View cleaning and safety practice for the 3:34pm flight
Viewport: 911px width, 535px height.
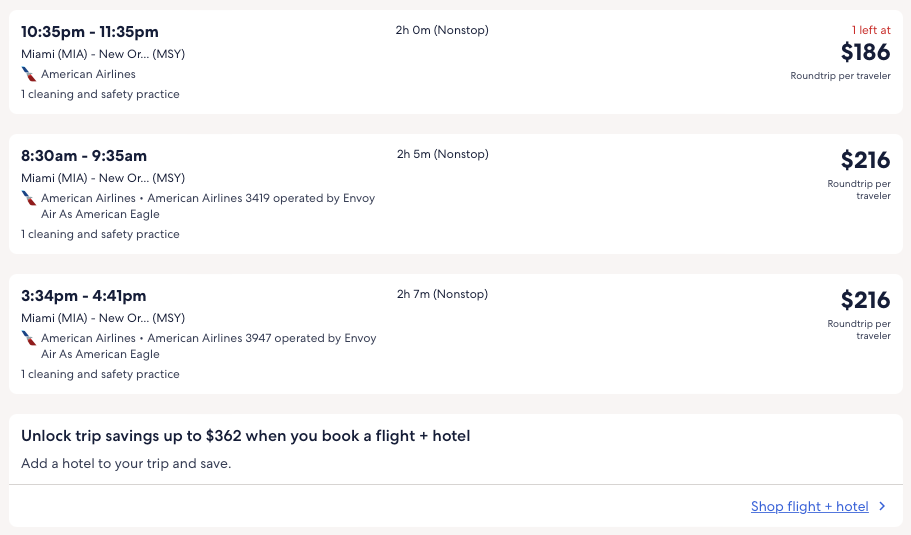(x=100, y=374)
